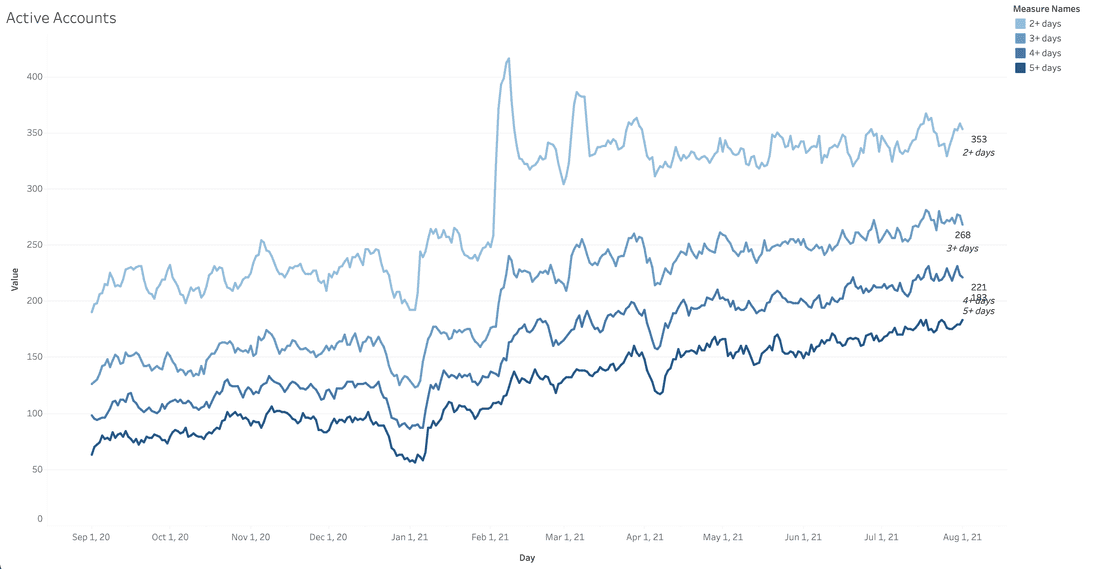The width and height of the screenshot is (1100, 569).
Task: Click the Feb 1, 21 x-axis tick label
Action: (489, 537)
